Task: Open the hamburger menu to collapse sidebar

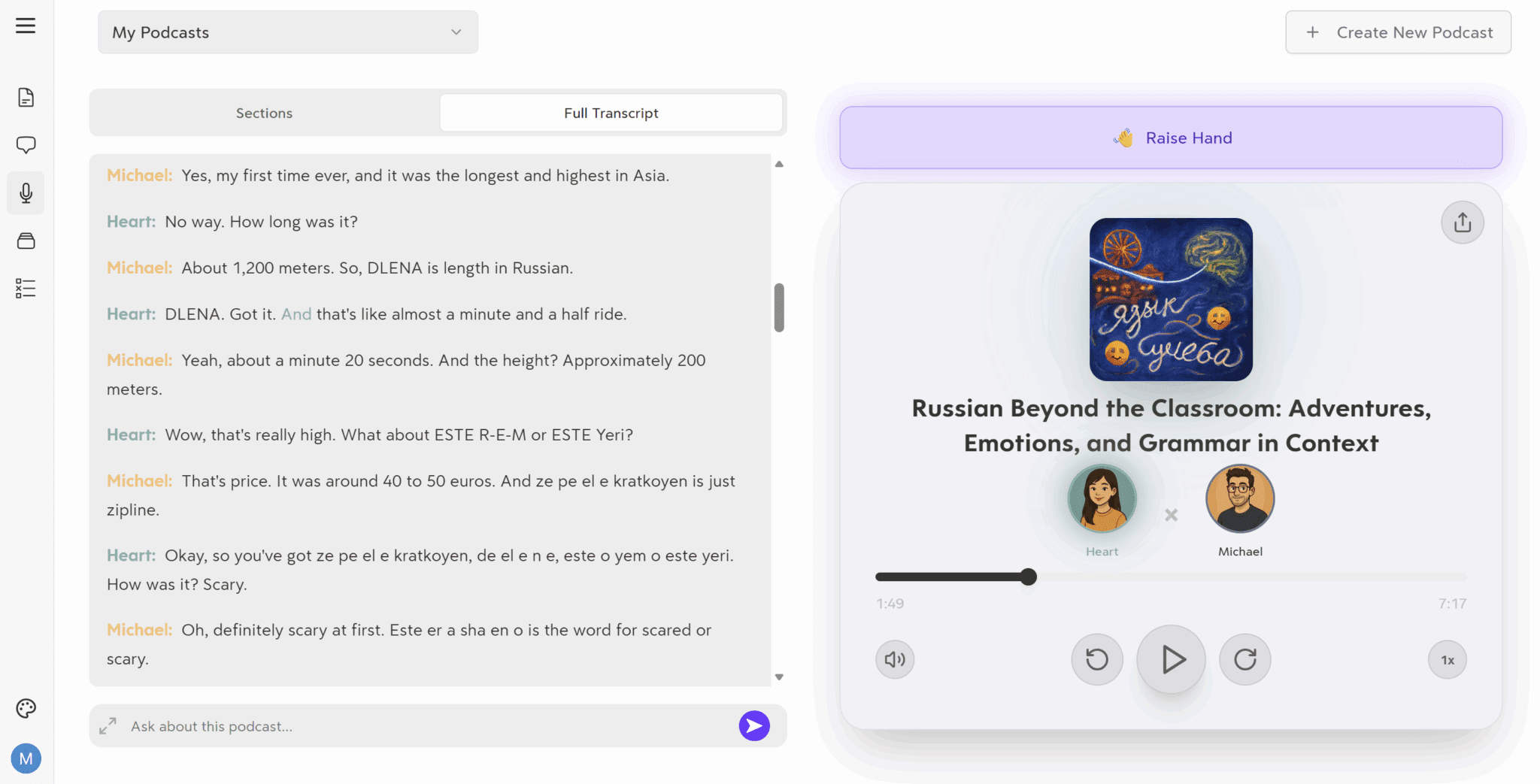Action: coord(26,25)
